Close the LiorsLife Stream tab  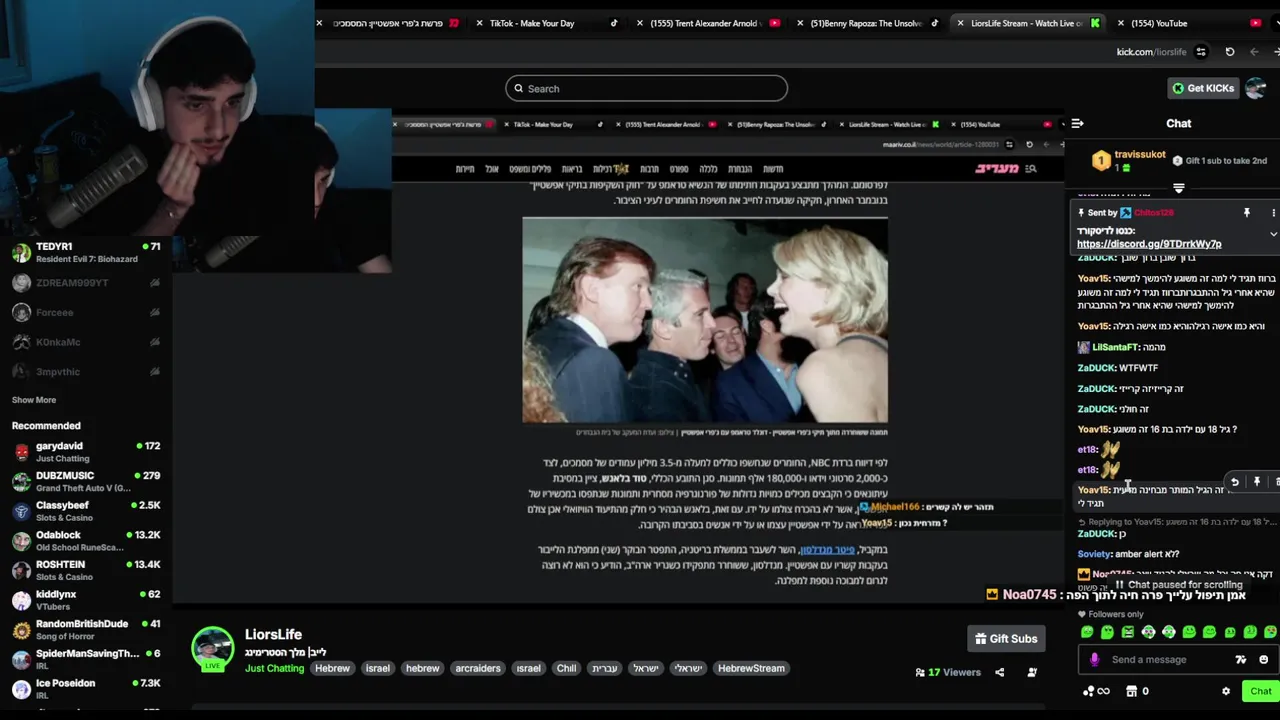(x=961, y=23)
